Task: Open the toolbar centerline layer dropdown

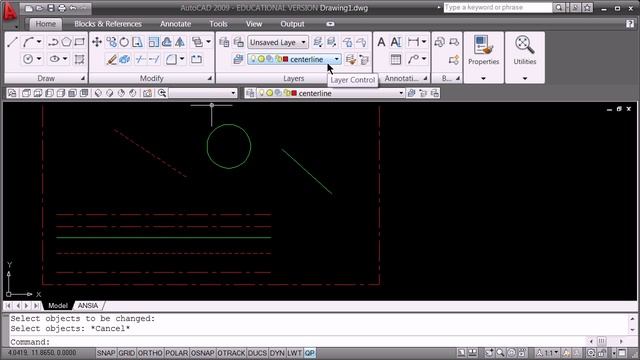Action: [401, 93]
